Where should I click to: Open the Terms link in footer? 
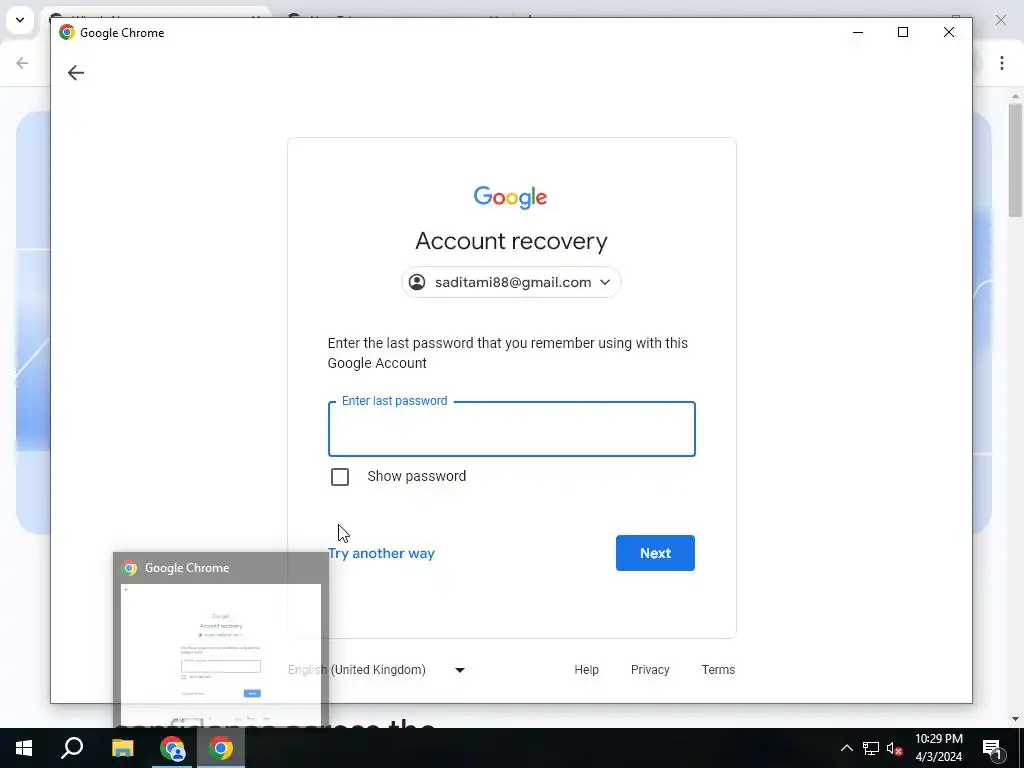pyautogui.click(x=718, y=670)
